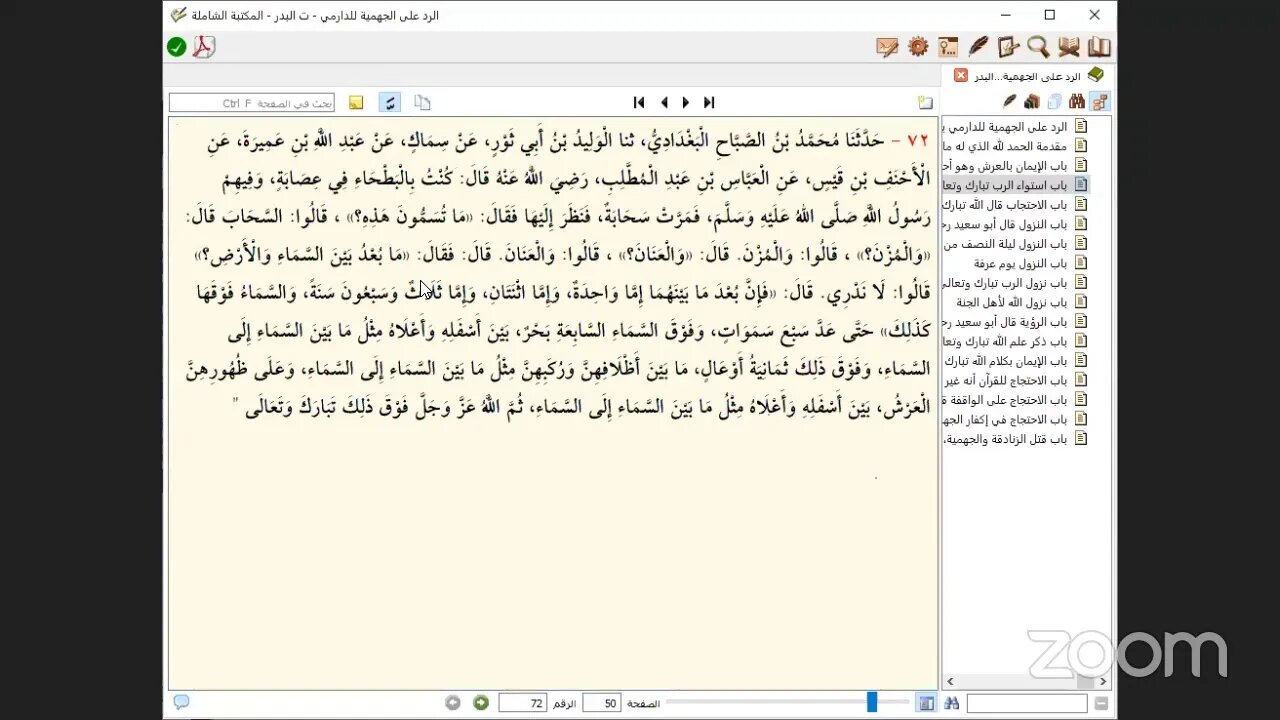Click the bottom-right search text field
Image resolution: width=1280 pixels, height=720 pixels.
[x=1027, y=704]
